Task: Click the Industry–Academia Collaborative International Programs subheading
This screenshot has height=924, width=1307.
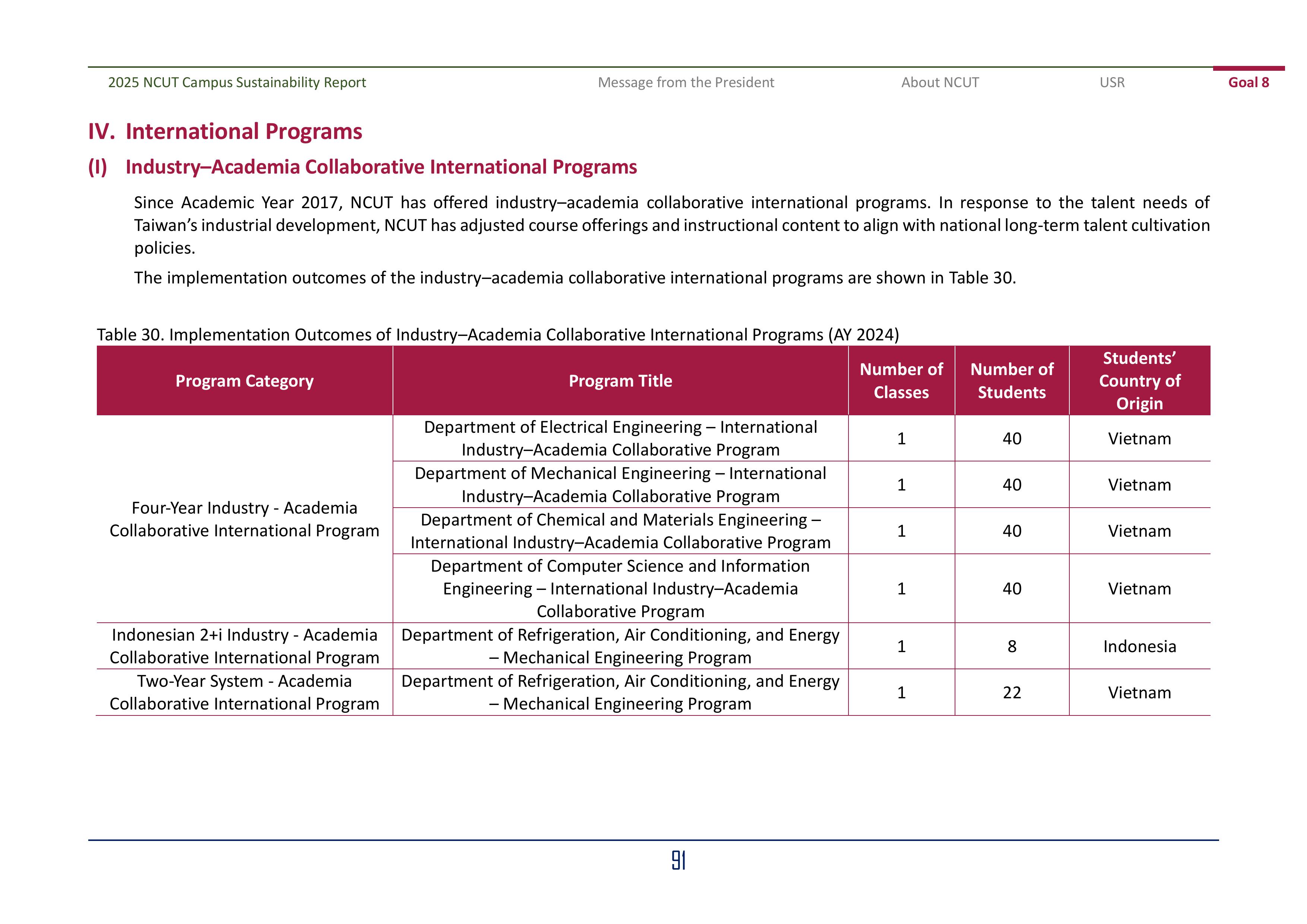Action: [381, 167]
